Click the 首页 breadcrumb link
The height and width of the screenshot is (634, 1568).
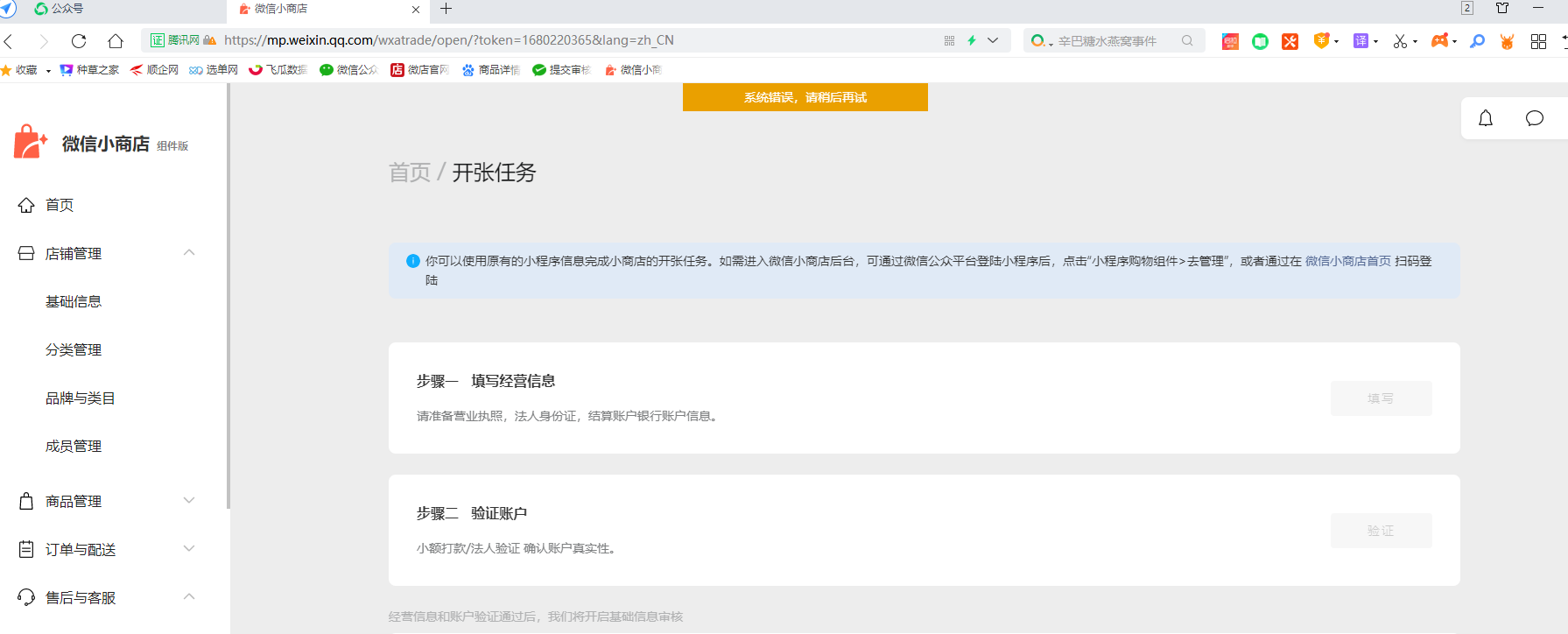pos(410,173)
